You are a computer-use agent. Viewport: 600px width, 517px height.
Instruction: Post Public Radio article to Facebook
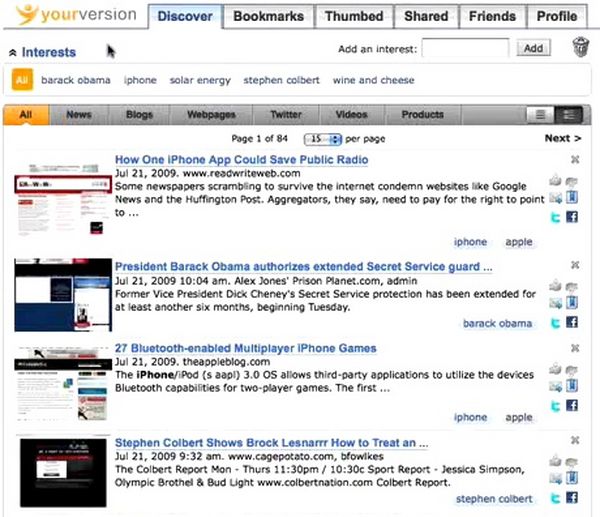pos(572,217)
